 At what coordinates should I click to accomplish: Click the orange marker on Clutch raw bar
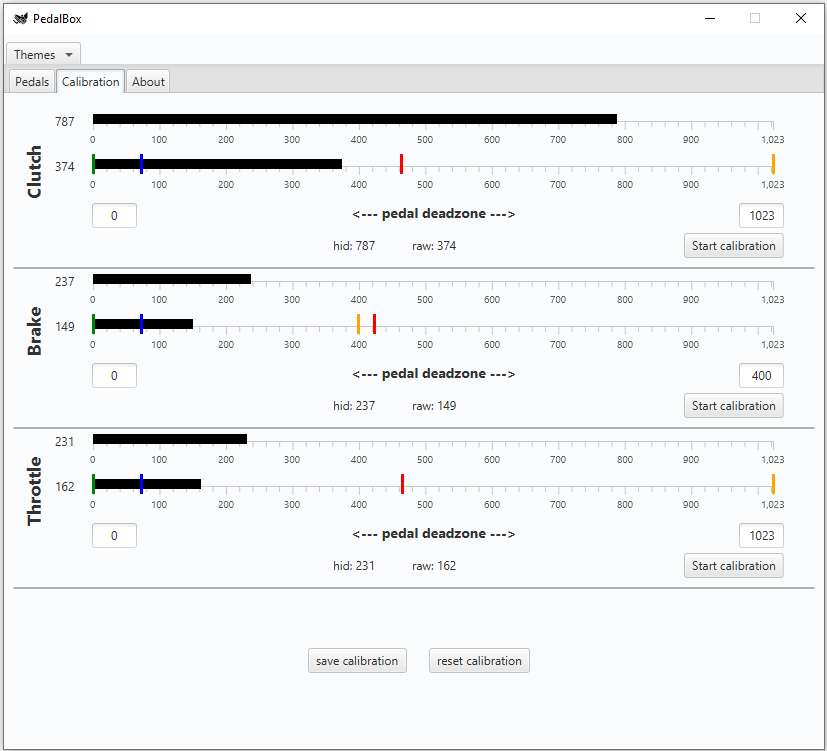773,164
